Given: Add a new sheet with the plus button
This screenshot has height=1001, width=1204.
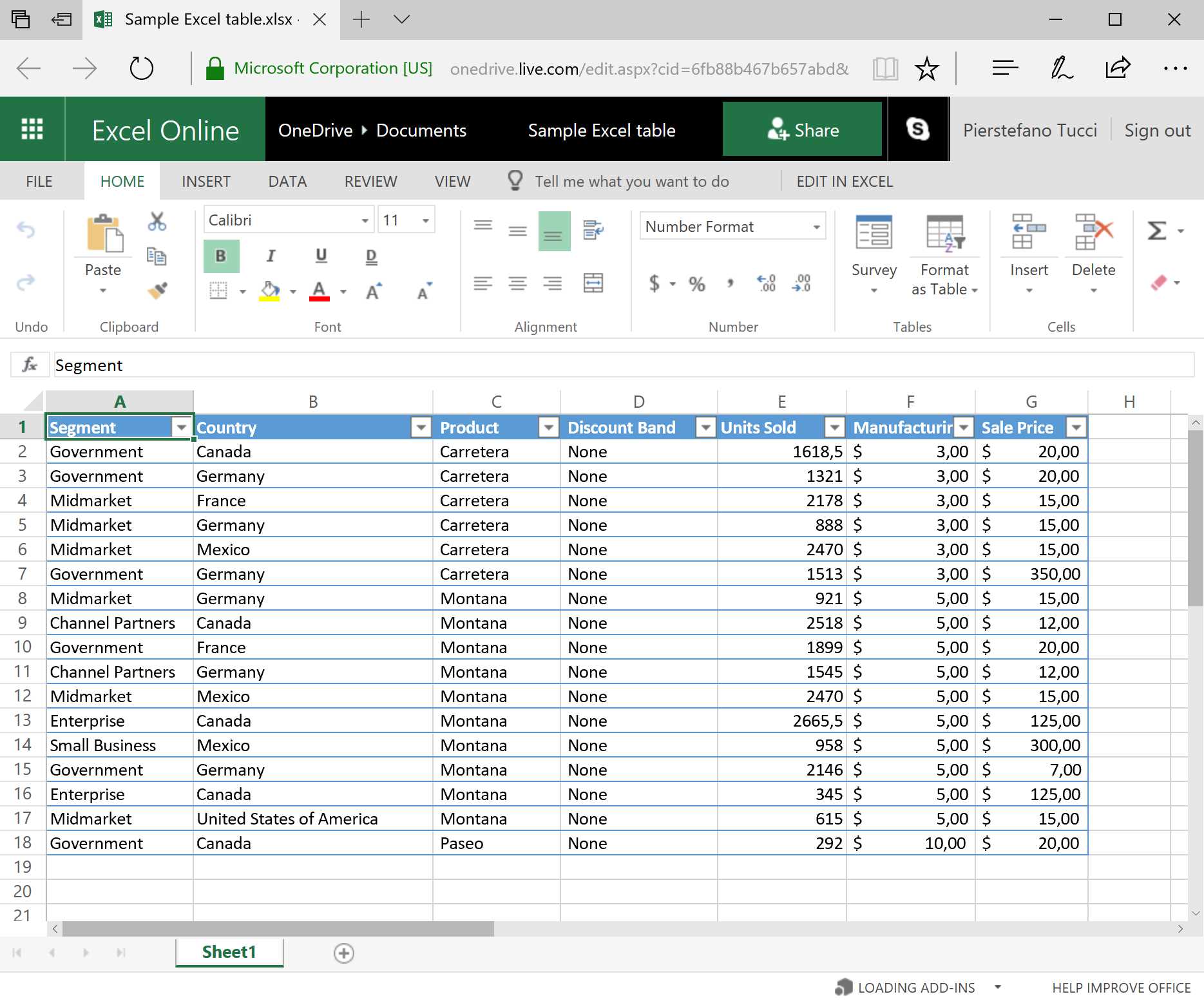Looking at the screenshot, I should (344, 953).
